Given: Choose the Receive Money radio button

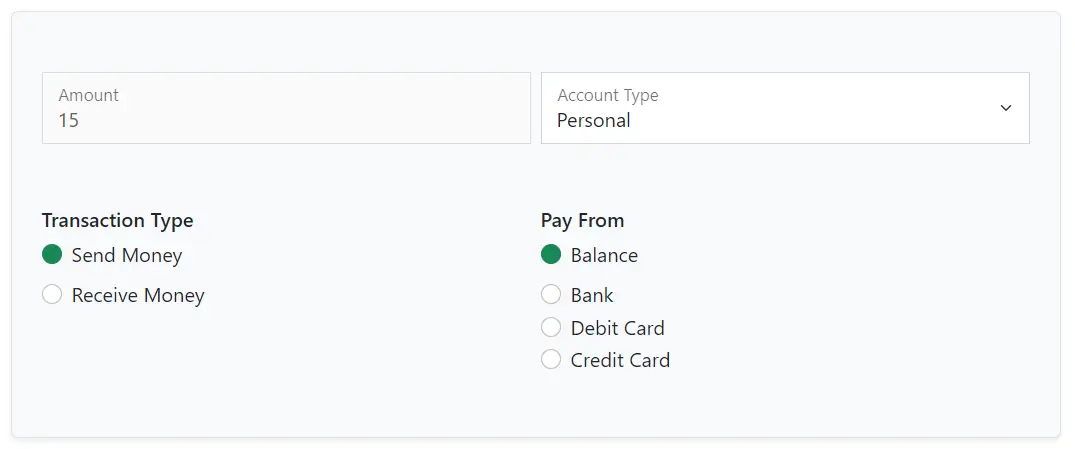Looking at the screenshot, I should 52,295.
